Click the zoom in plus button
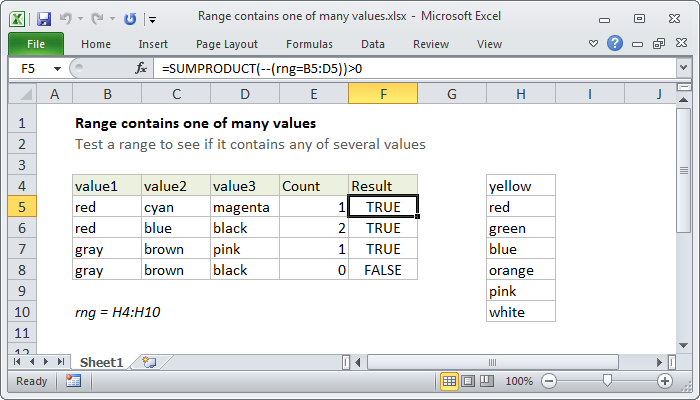700x400 pixels. (x=664, y=381)
